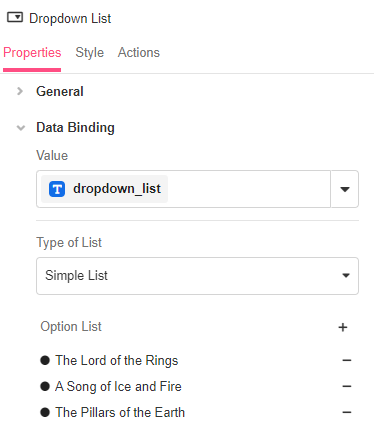Select The Pillars of the Earth bullet
This screenshot has width=374, height=438.
pos(45,412)
